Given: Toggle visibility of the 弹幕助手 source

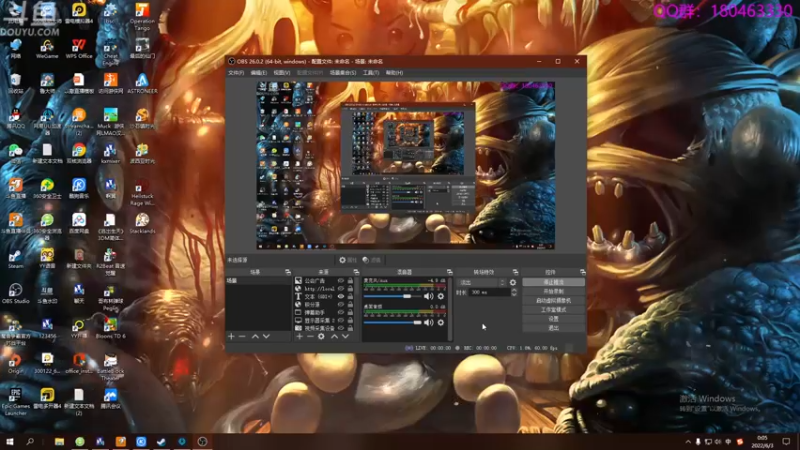Looking at the screenshot, I should tap(341, 312).
